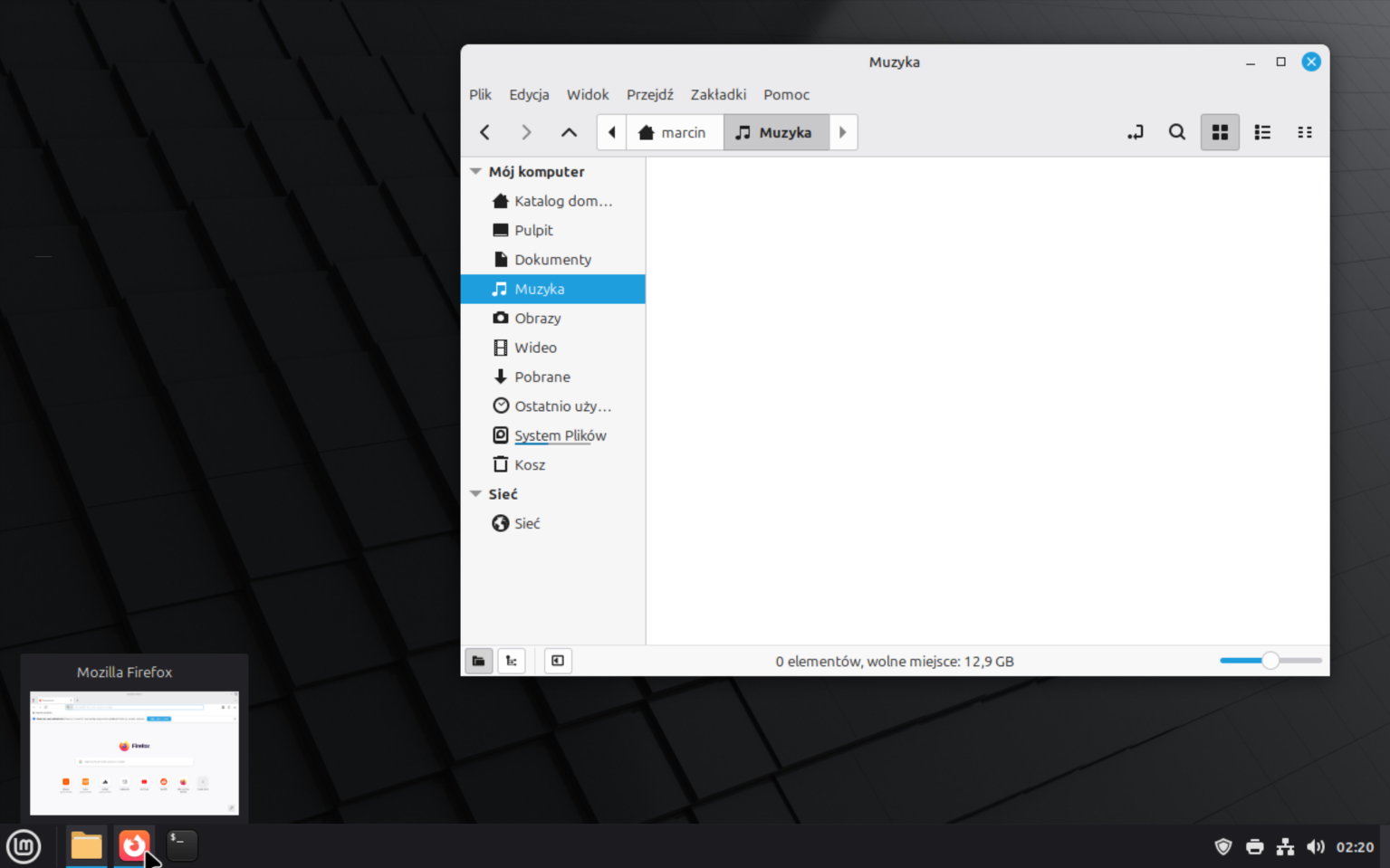Collapse the Sieć sidebar section

(475, 494)
